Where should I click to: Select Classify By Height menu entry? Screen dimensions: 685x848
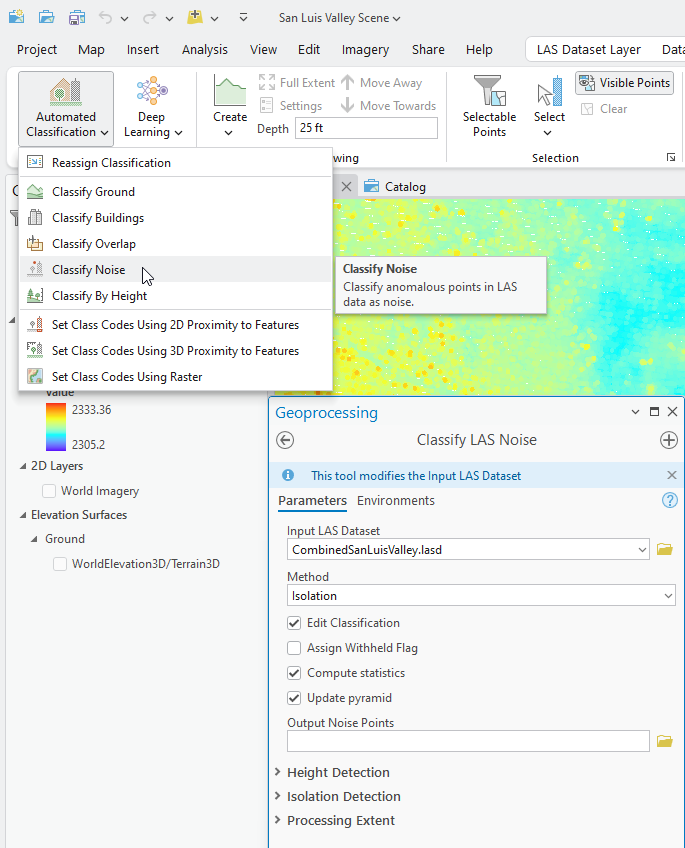(99, 296)
